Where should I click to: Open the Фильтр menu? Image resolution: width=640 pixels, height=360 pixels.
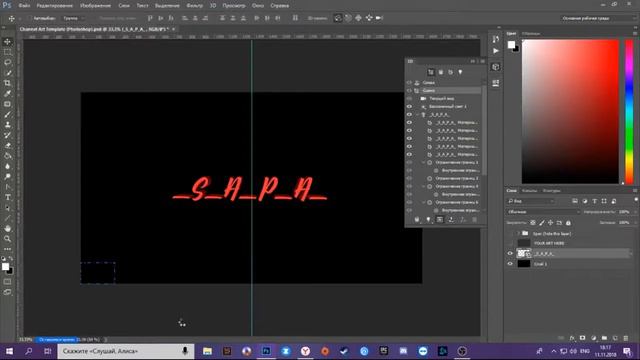click(194, 6)
